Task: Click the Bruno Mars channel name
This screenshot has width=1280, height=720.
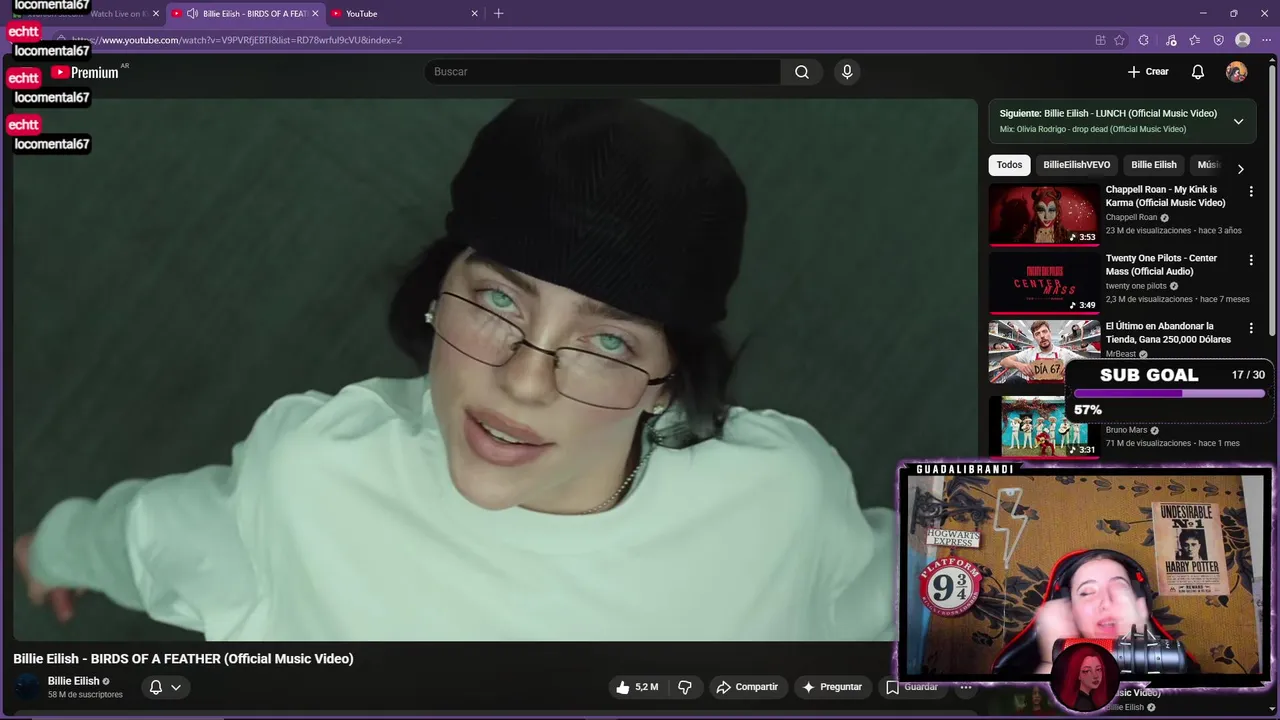Action: pos(1126,431)
